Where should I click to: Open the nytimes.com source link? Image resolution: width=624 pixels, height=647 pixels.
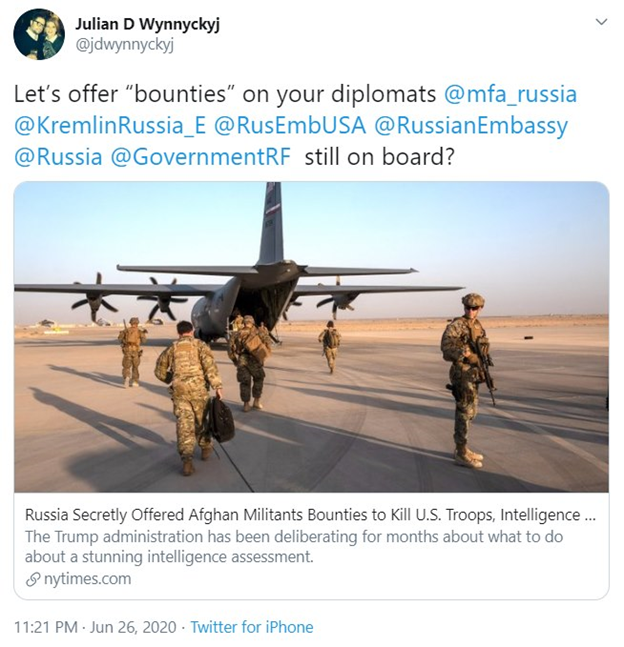[x=87, y=579]
